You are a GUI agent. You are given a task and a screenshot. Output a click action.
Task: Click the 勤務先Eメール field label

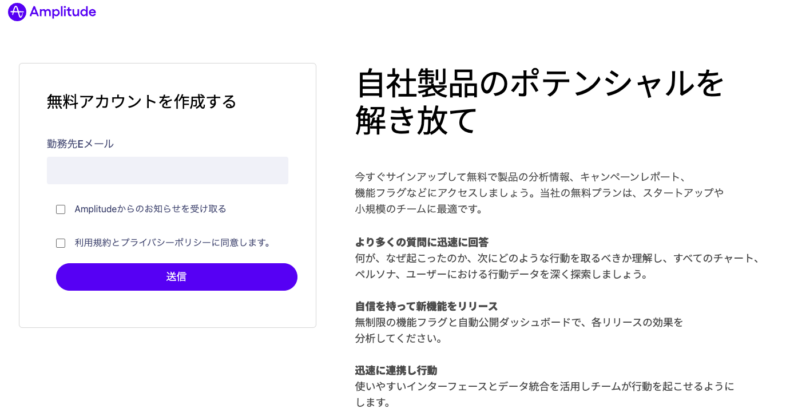[x=80, y=143]
